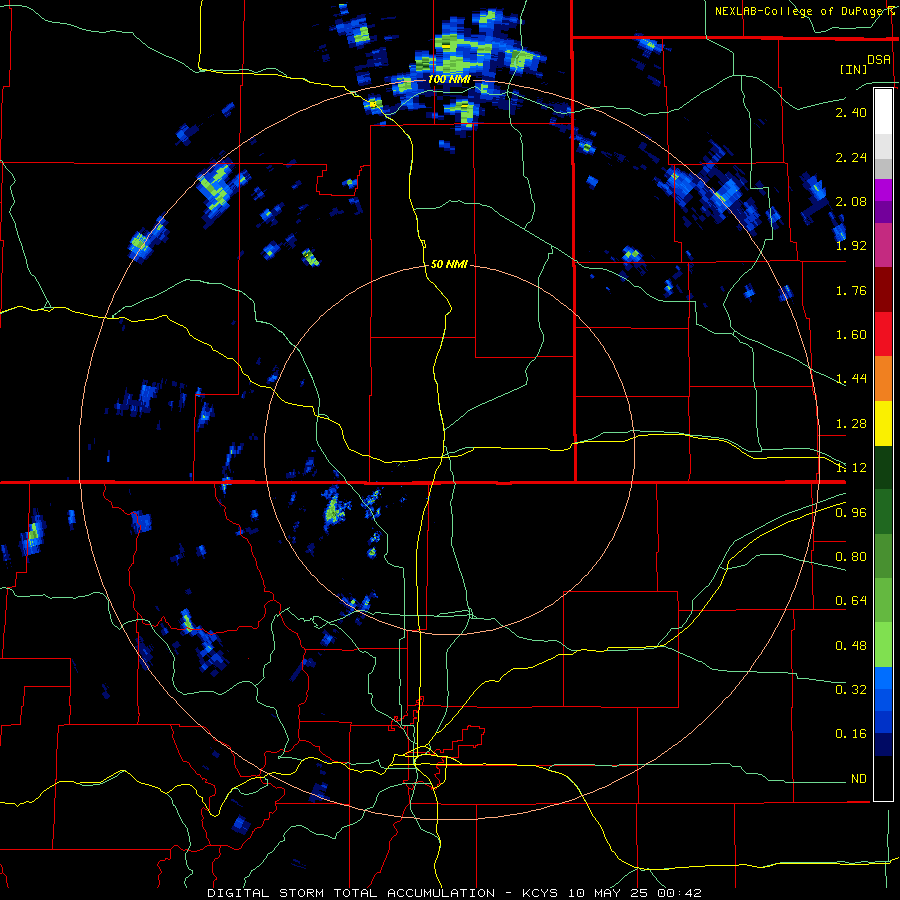Click the 50 NMI range ring label
Image resolution: width=900 pixels, height=900 pixels.
449,264
